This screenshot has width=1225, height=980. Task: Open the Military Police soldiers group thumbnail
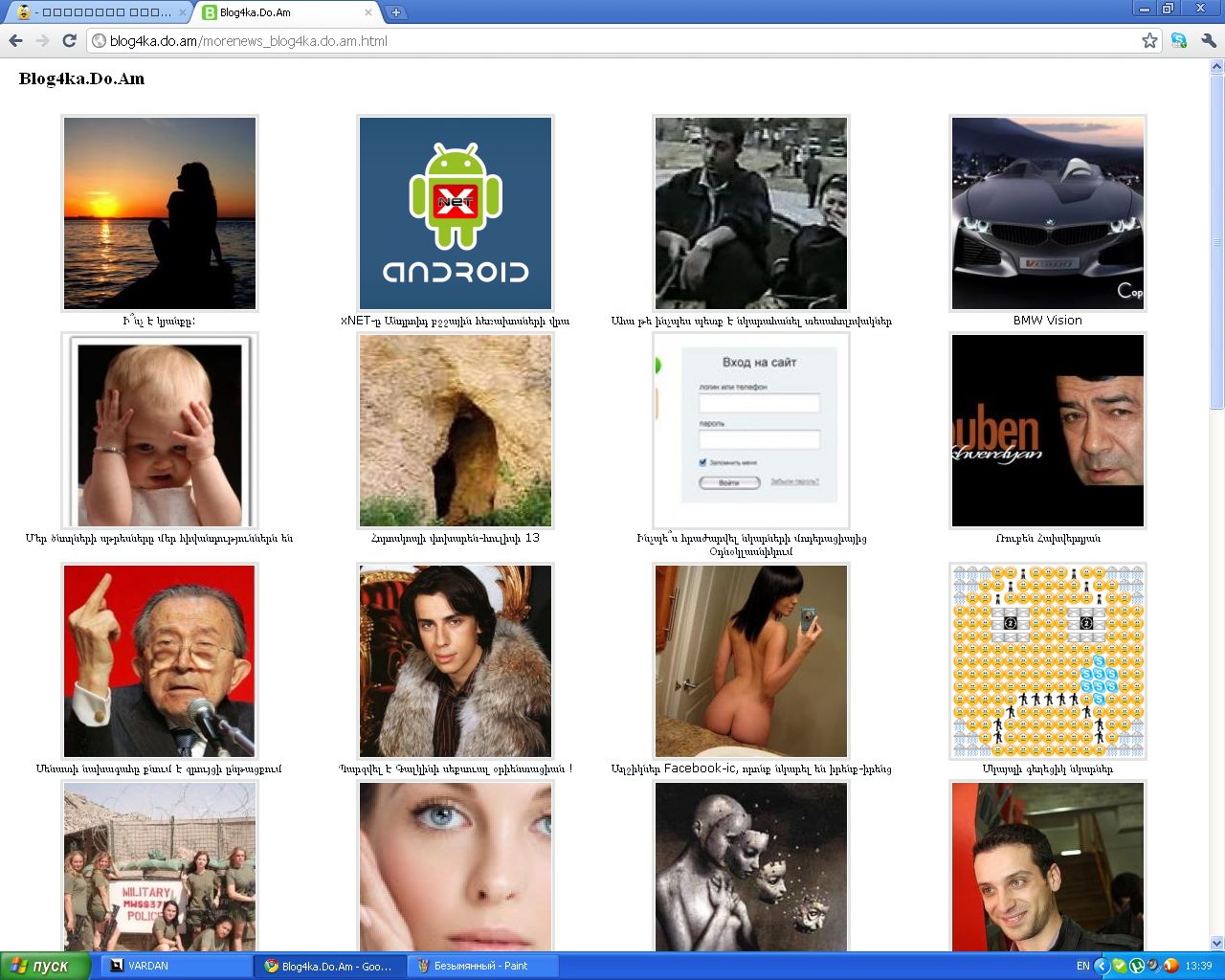160,866
